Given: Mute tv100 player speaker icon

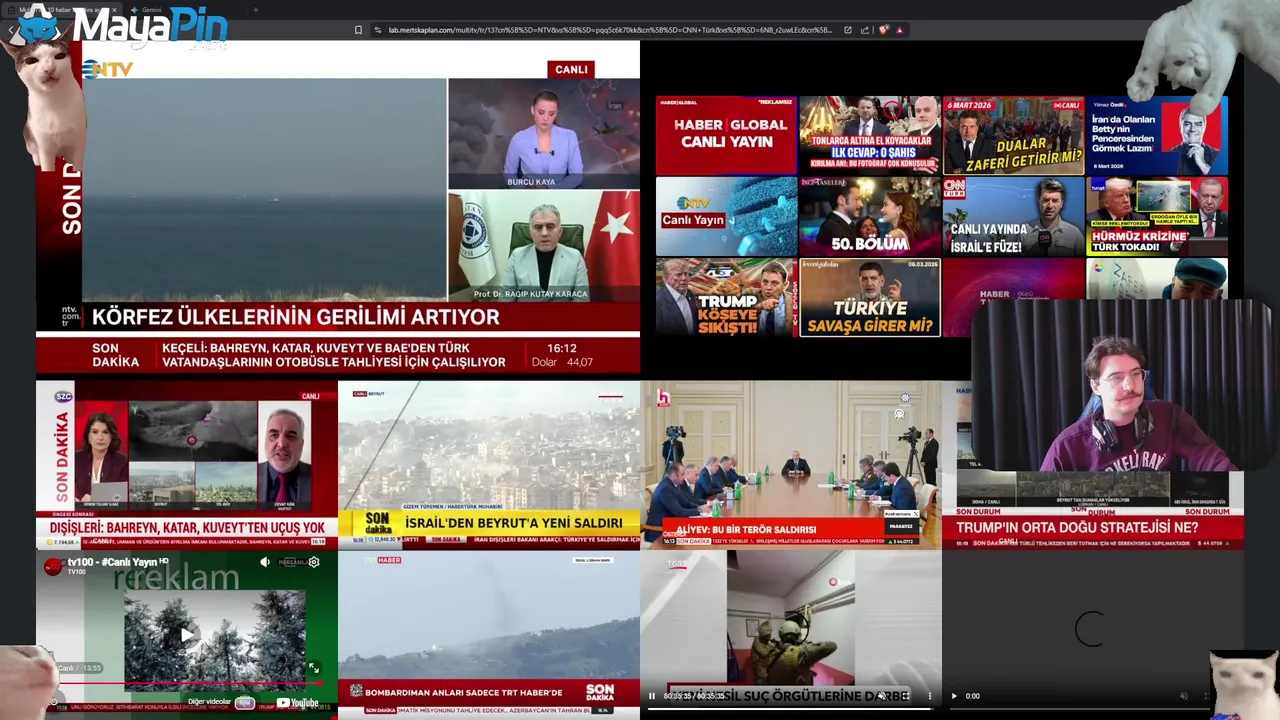Looking at the screenshot, I should 265,562.
